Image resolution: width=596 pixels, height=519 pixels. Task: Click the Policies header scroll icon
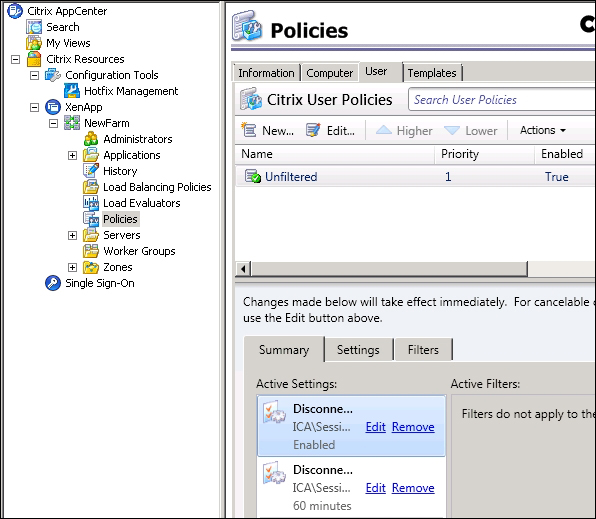pyautogui.click(x=247, y=26)
